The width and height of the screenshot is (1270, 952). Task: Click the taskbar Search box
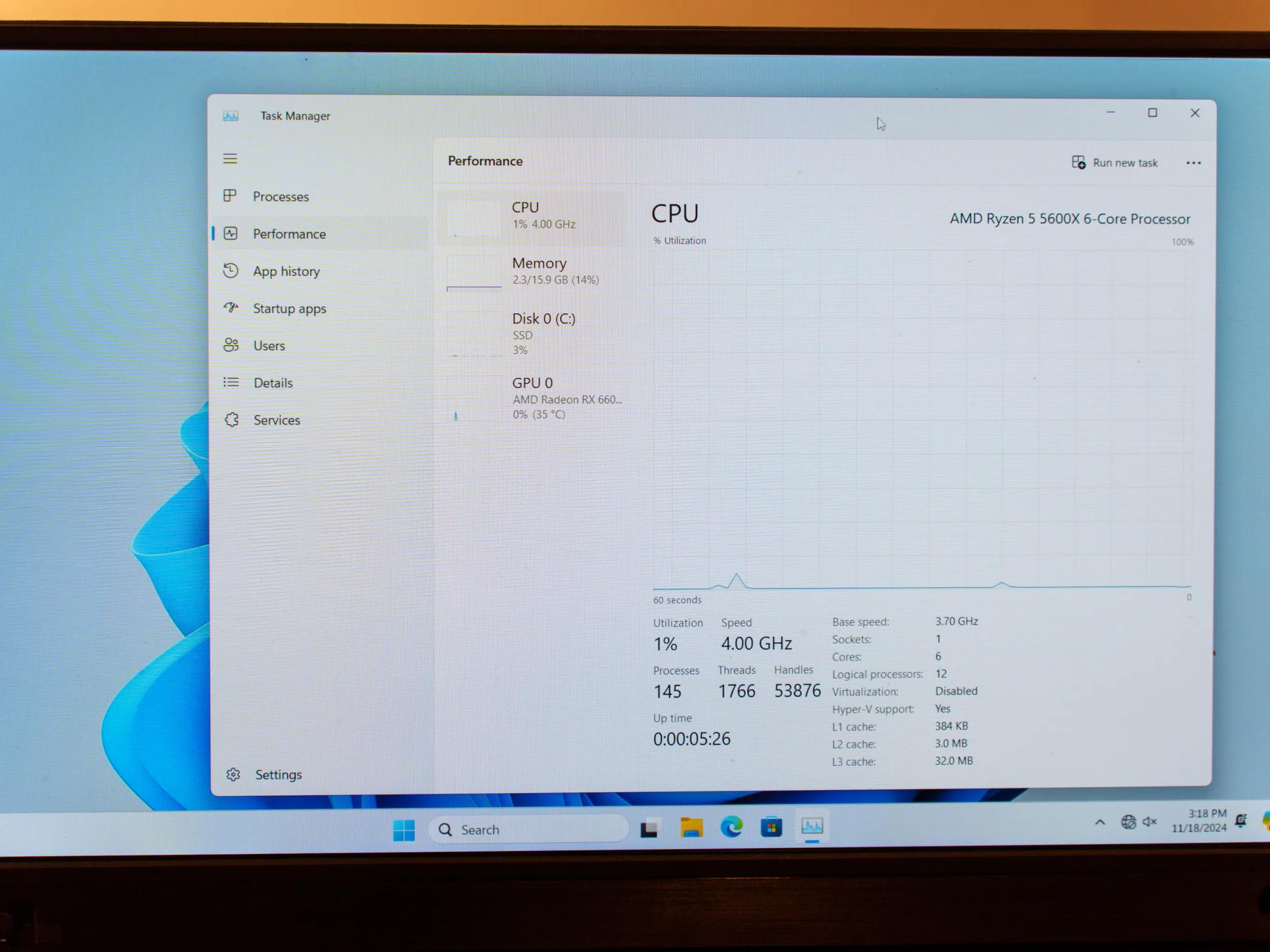pyautogui.click(x=528, y=829)
